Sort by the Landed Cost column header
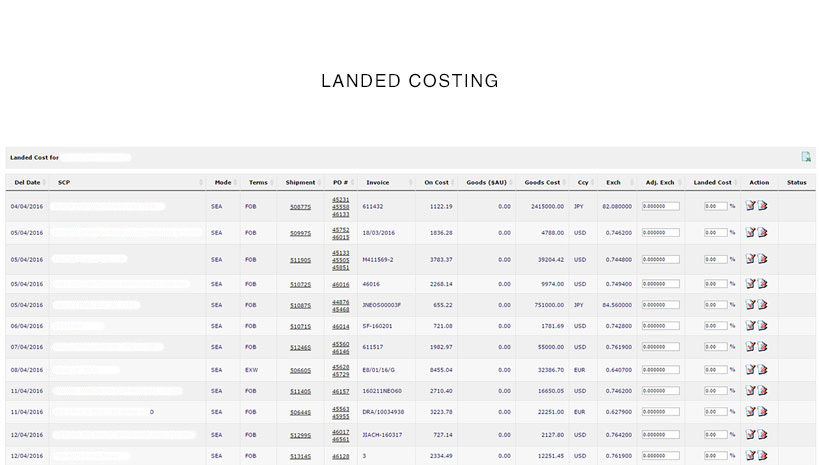The image size is (819, 465). click(712, 182)
